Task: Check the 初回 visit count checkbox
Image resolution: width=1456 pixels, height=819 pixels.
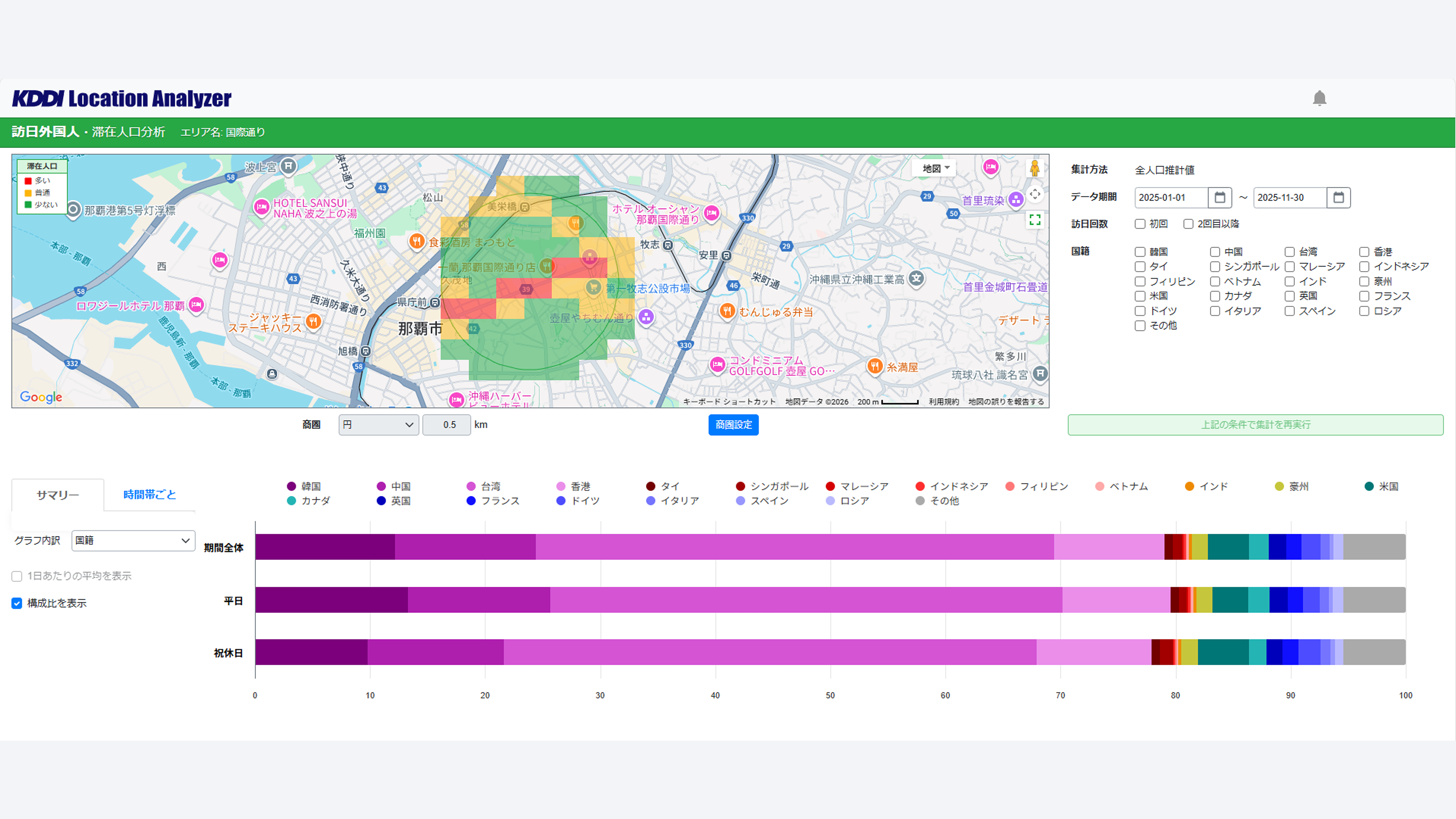Action: 1140,224
